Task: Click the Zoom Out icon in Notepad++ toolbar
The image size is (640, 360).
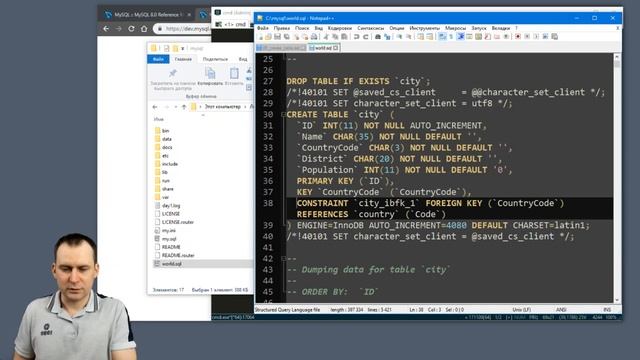Action: 408,37
